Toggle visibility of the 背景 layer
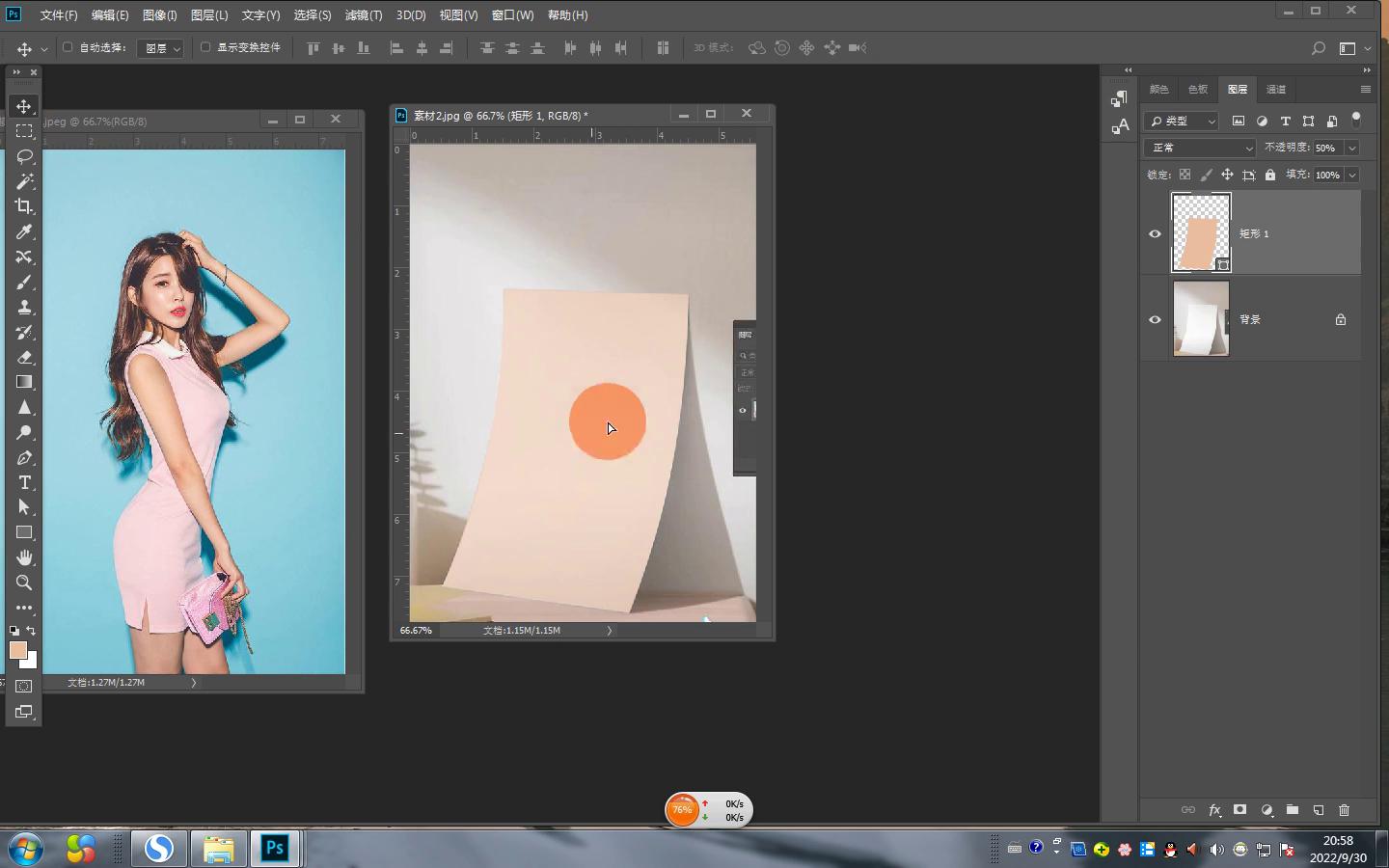The image size is (1389, 868). coord(1155,319)
